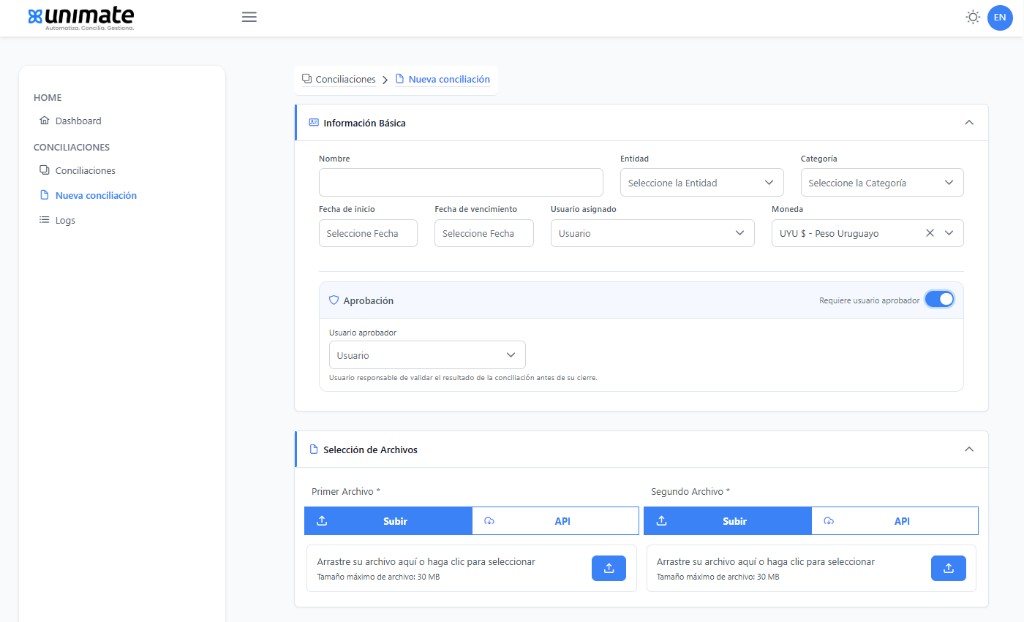The image size is (1024, 622).
Task: Click the Selección de Archivos heading text
Action: (x=370, y=450)
